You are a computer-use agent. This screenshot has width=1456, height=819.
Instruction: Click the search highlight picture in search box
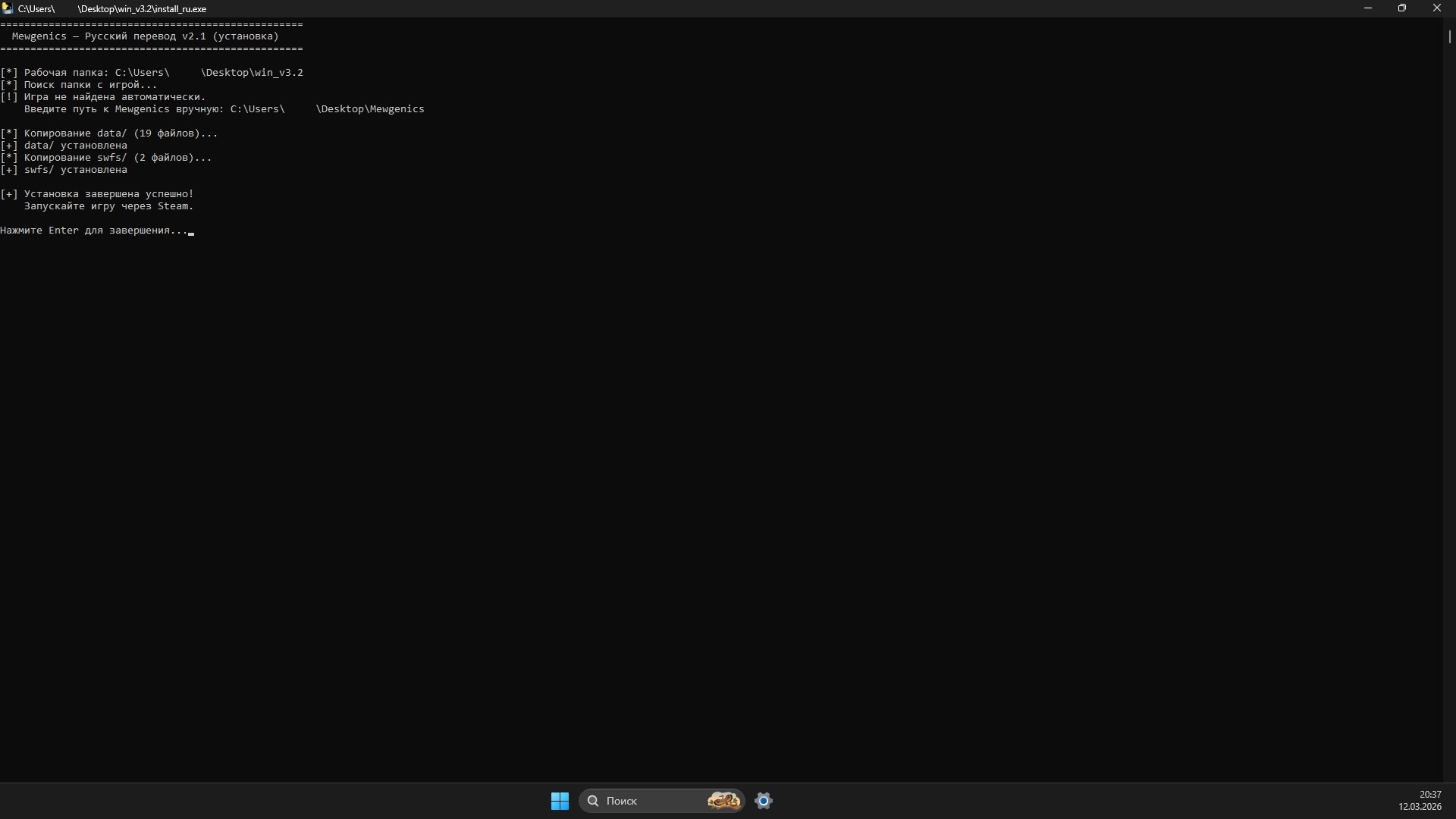click(x=723, y=801)
